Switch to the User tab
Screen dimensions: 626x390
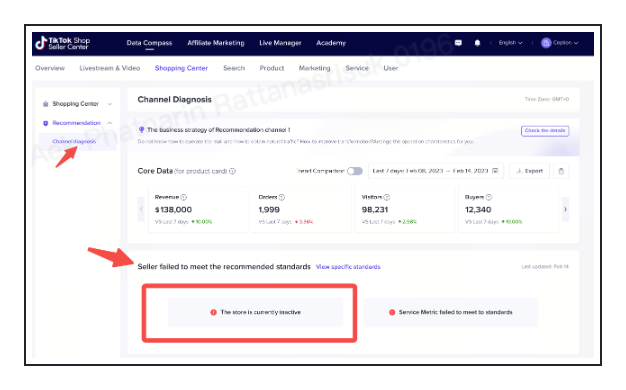point(391,68)
